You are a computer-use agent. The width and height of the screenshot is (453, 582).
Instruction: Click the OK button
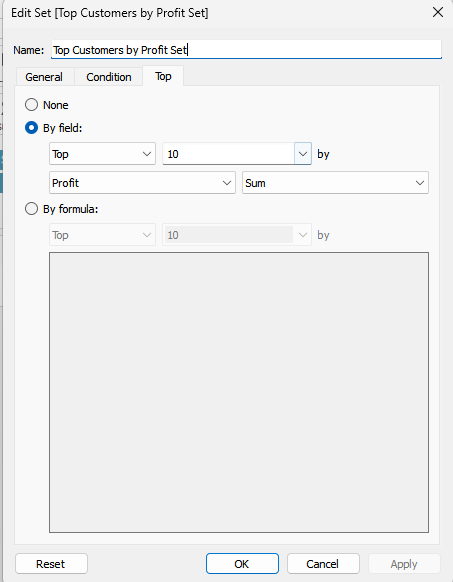click(242, 564)
